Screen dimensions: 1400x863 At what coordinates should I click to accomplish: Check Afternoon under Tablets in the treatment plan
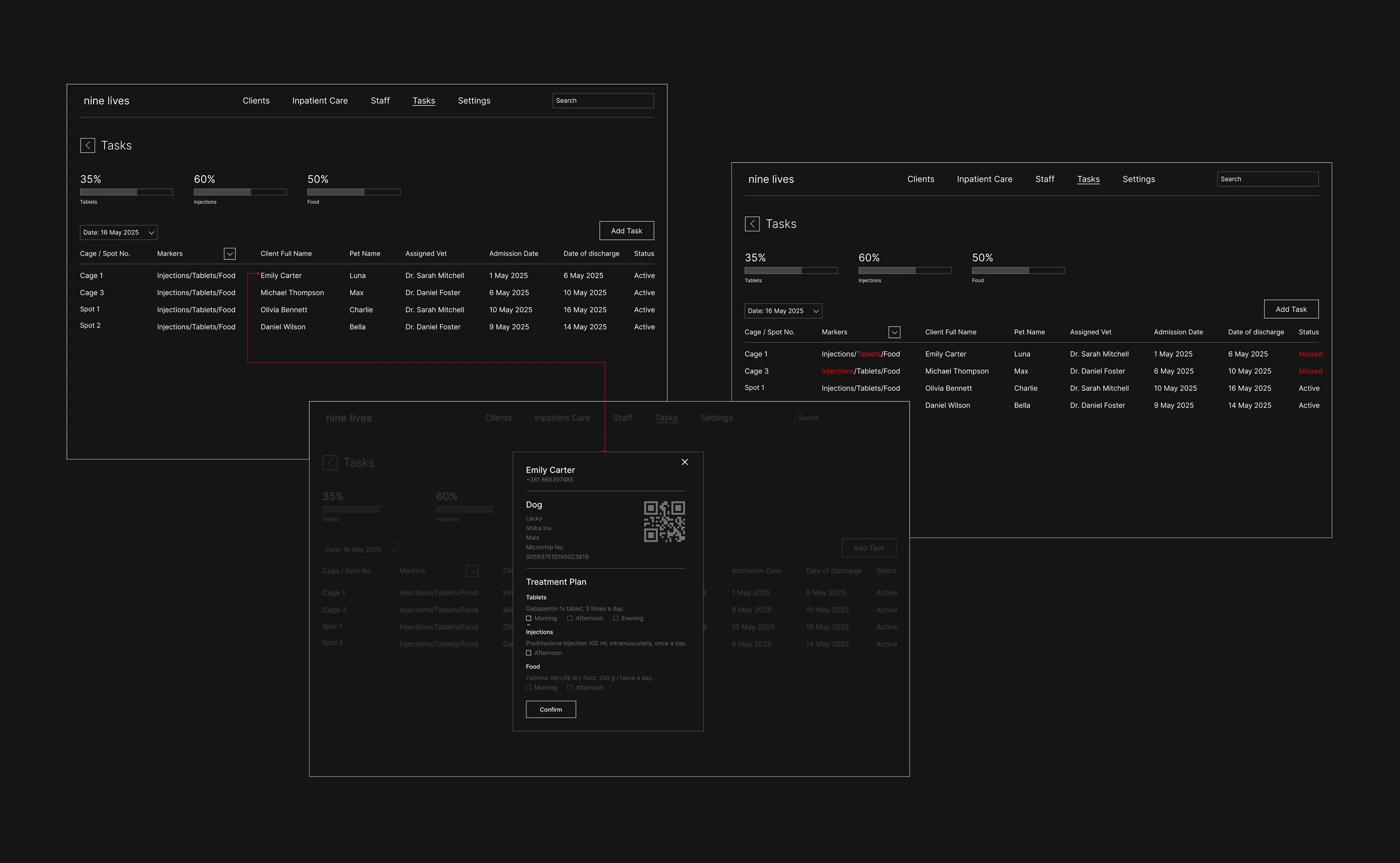(x=570, y=618)
